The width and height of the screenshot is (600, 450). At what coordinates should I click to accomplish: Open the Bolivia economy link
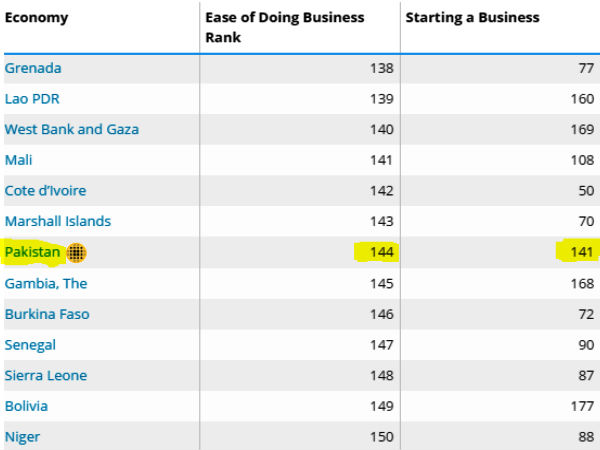[26, 406]
